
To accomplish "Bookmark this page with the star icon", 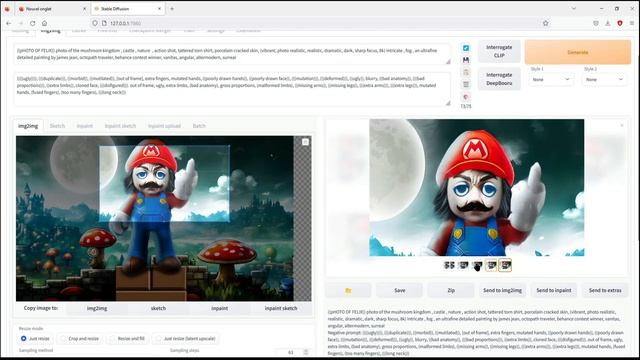I will coord(546,23).
